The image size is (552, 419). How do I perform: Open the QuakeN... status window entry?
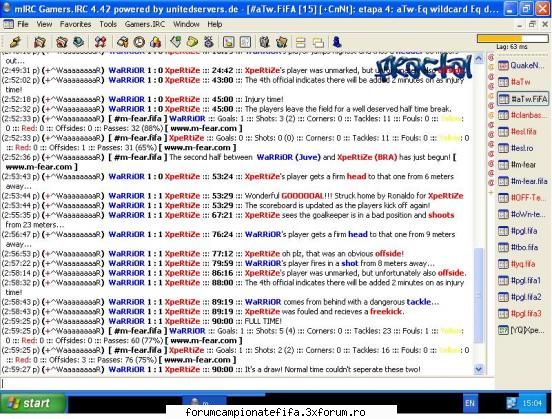click(x=522, y=65)
